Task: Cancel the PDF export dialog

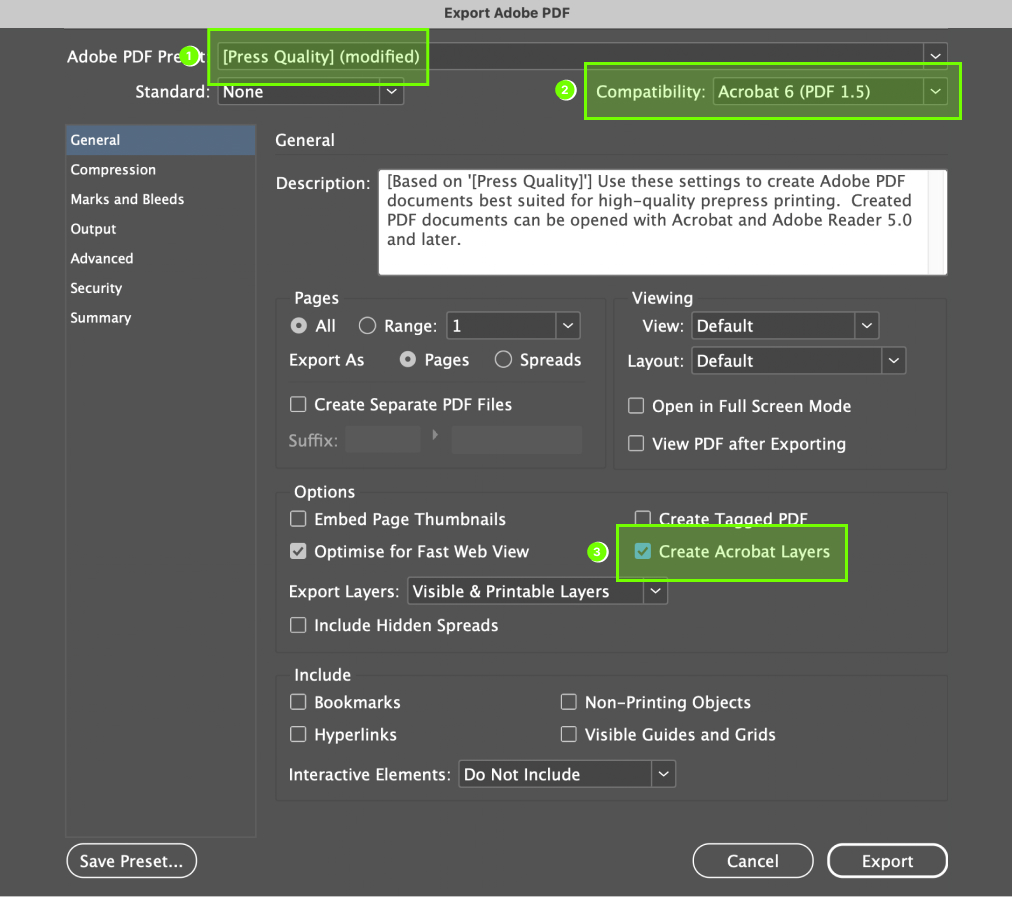Action: 753,861
